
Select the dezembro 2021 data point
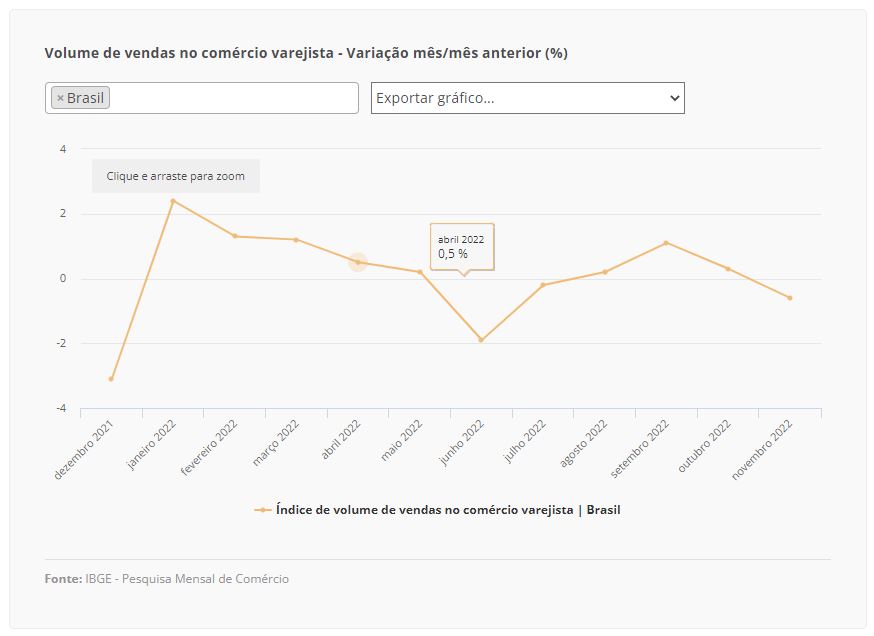tap(111, 379)
